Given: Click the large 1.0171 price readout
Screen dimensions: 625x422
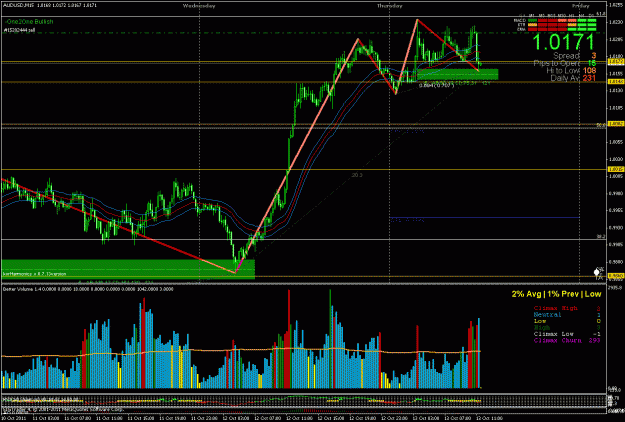Looking at the screenshot, I should 564,42.
